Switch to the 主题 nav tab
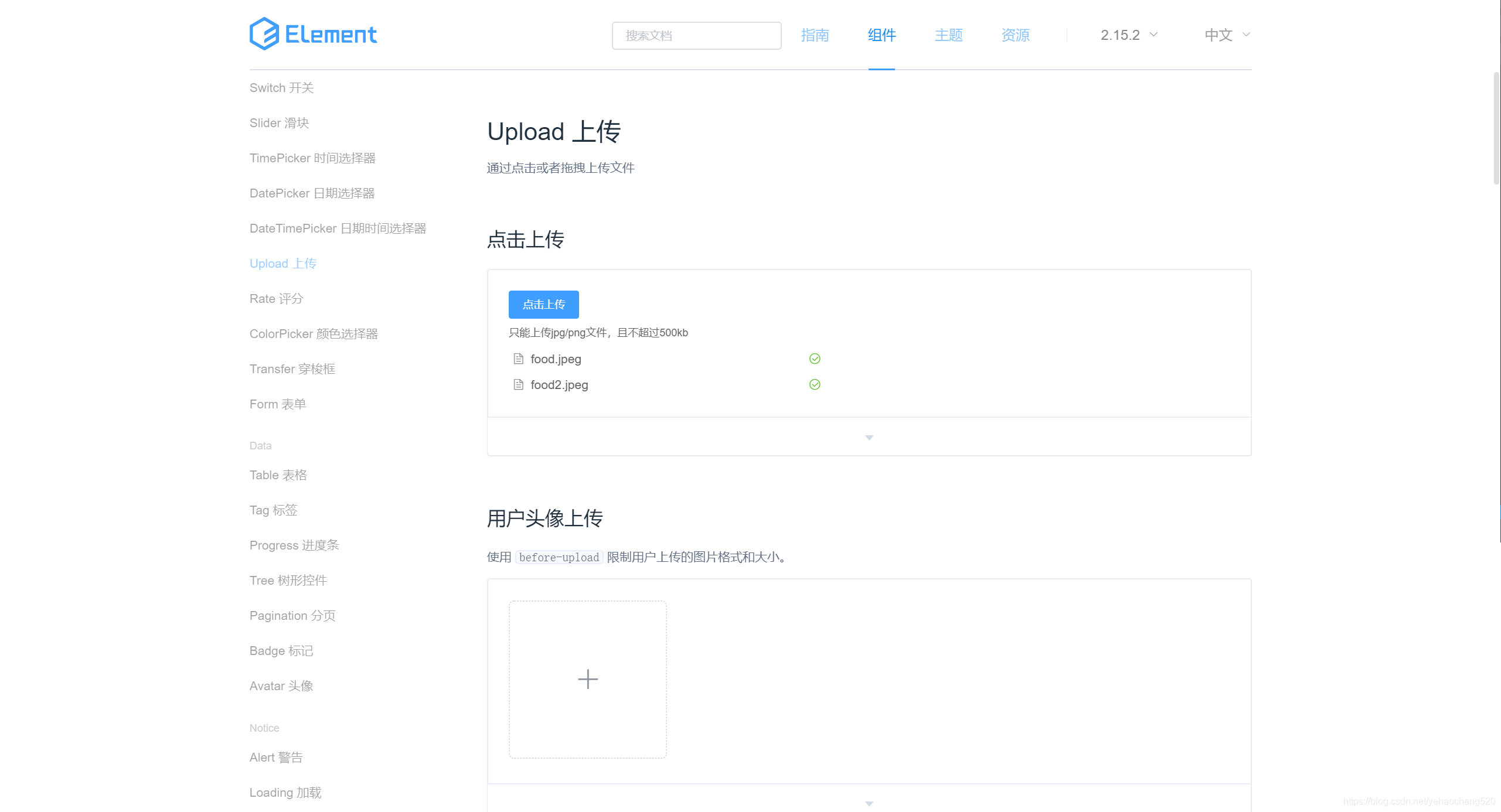Image resolution: width=1501 pixels, height=812 pixels. coord(948,35)
